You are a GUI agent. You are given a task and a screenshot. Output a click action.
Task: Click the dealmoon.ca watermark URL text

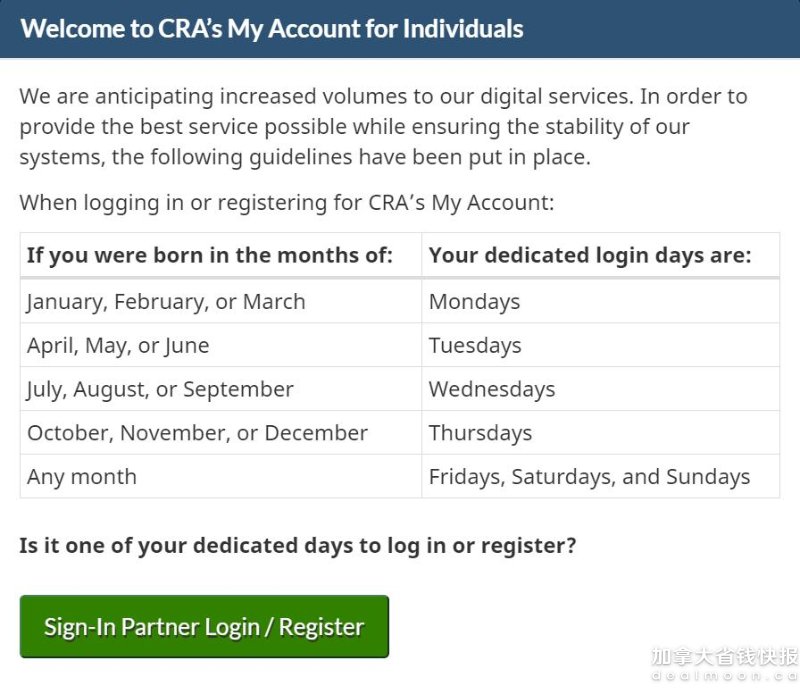pyautogui.click(x=724, y=676)
